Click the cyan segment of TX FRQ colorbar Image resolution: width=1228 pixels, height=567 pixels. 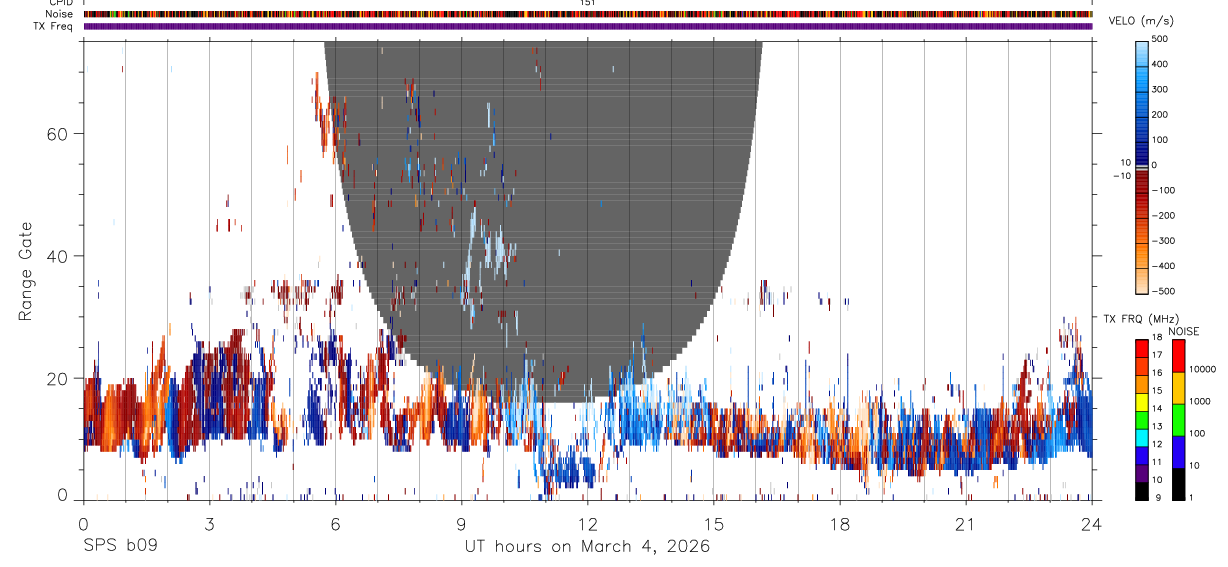click(1142, 438)
